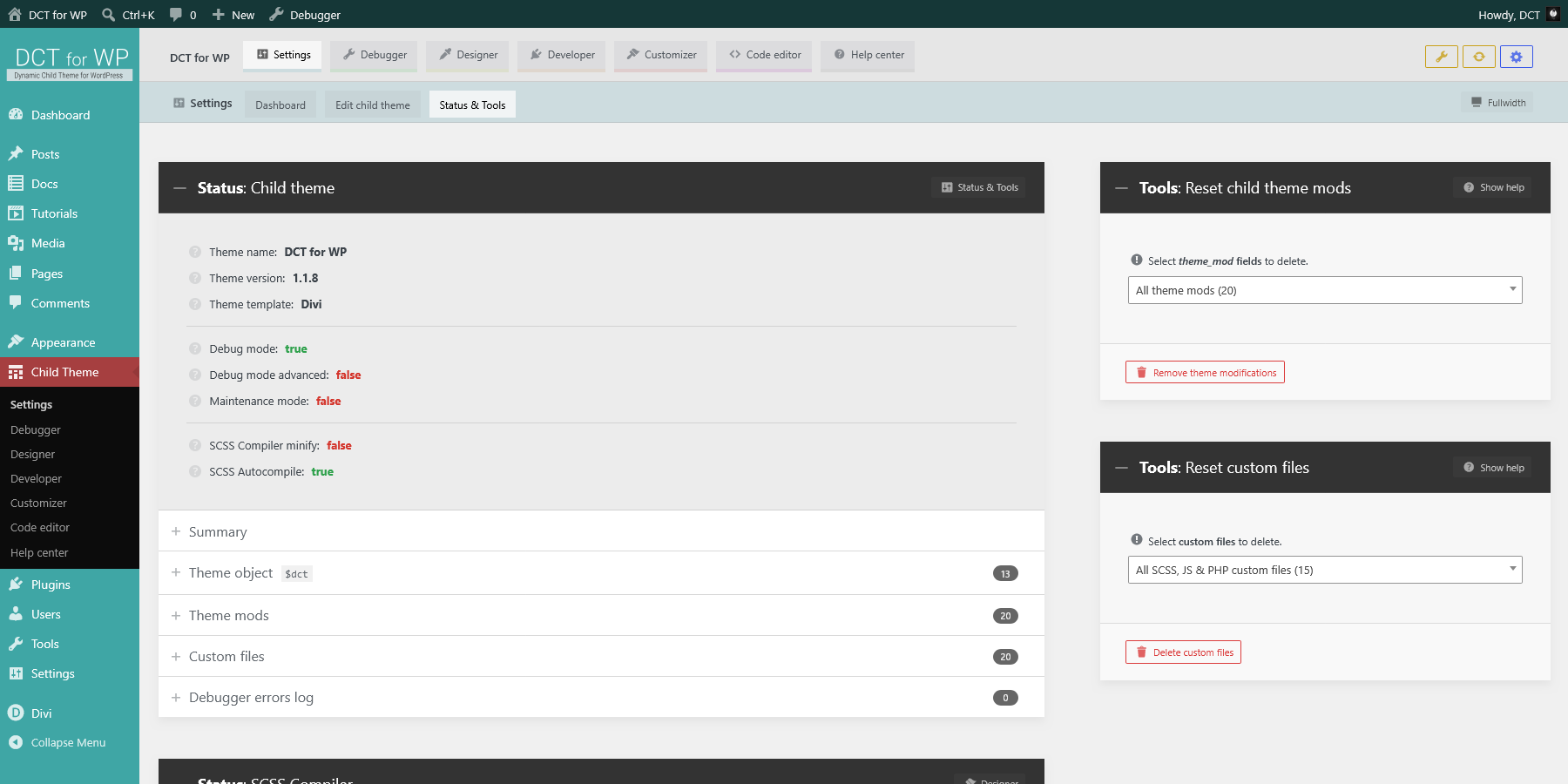Switch to the Customizer top tab
Image resolution: width=1568 pixels, height=784 pixels.
point(661,55)
